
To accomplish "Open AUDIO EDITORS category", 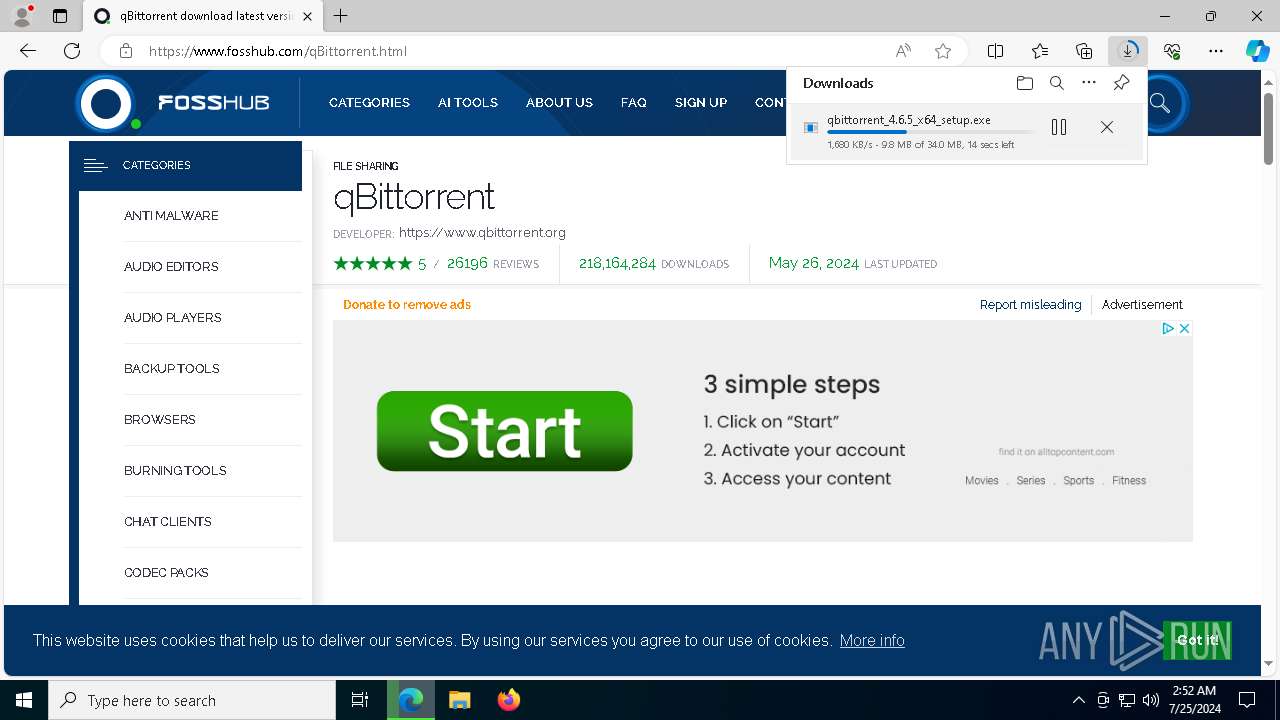I will [171, 267].
